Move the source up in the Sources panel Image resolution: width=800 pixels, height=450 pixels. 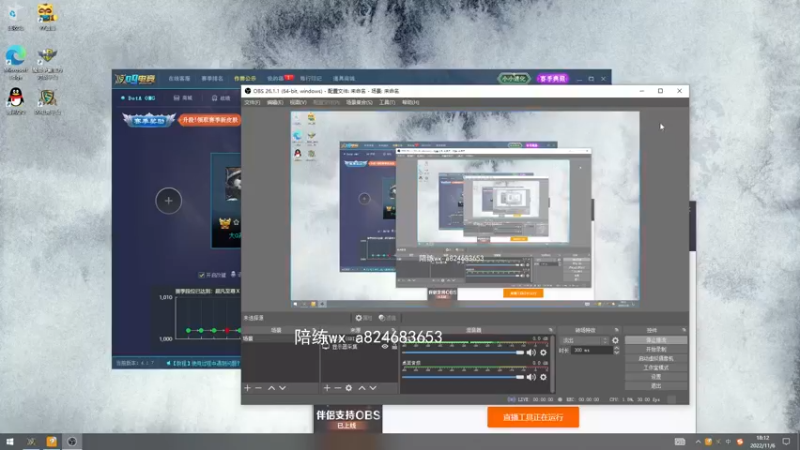click(x=362, y=388)
